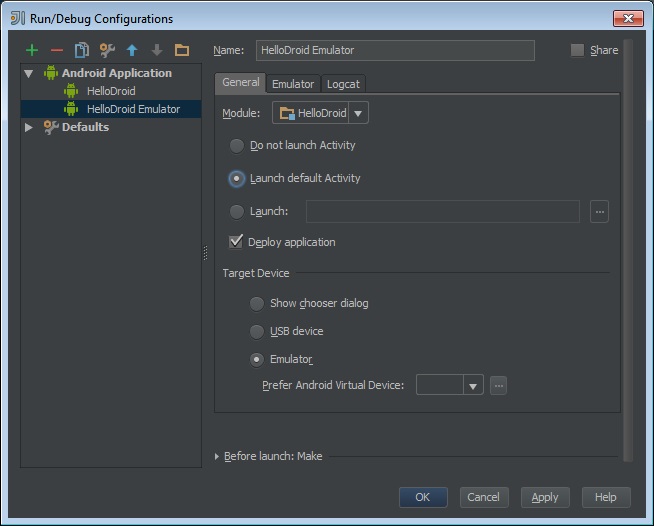The image size is (654, 526).
Task: Copy the selected configuration
Action: click(x=82, y=50)
